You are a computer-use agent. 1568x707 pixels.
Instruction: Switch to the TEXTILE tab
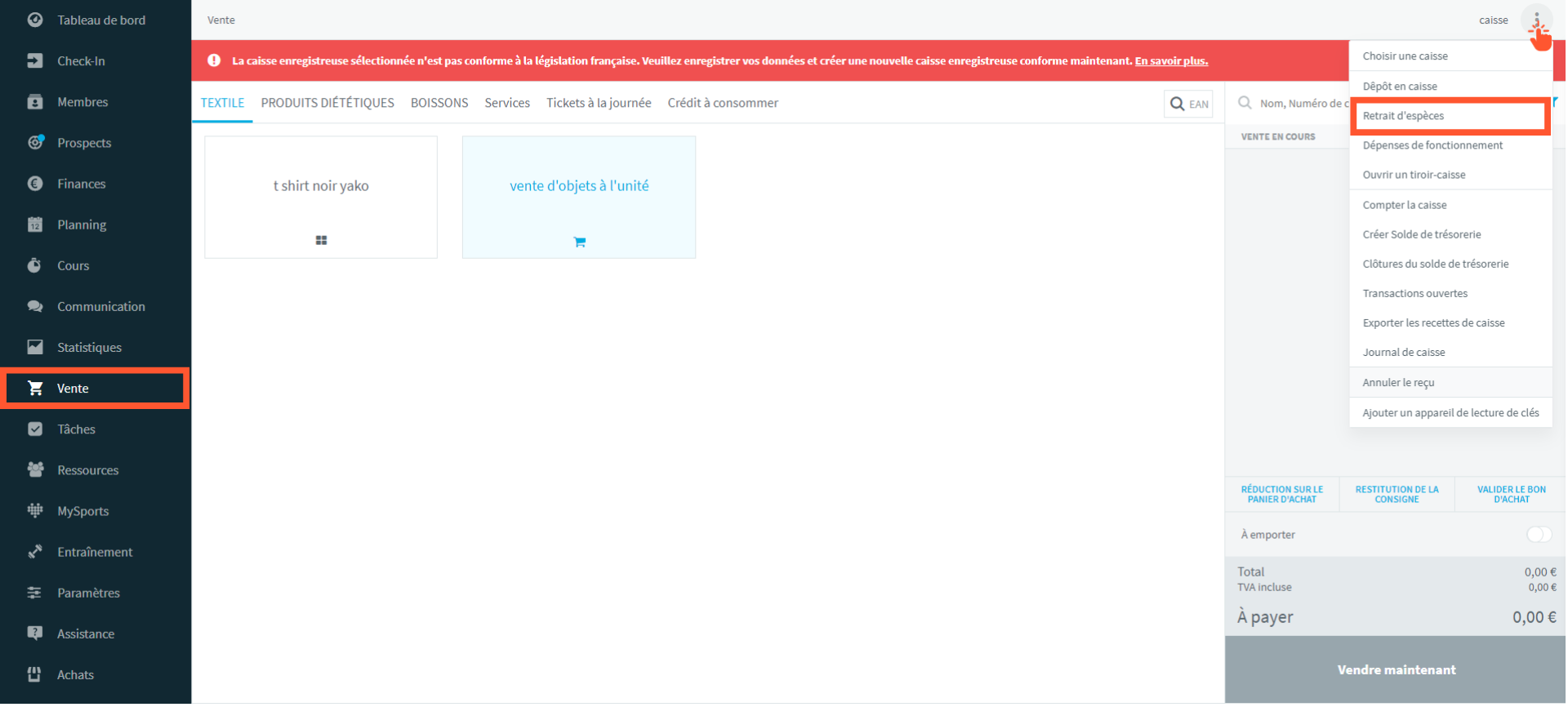point(222,103)
